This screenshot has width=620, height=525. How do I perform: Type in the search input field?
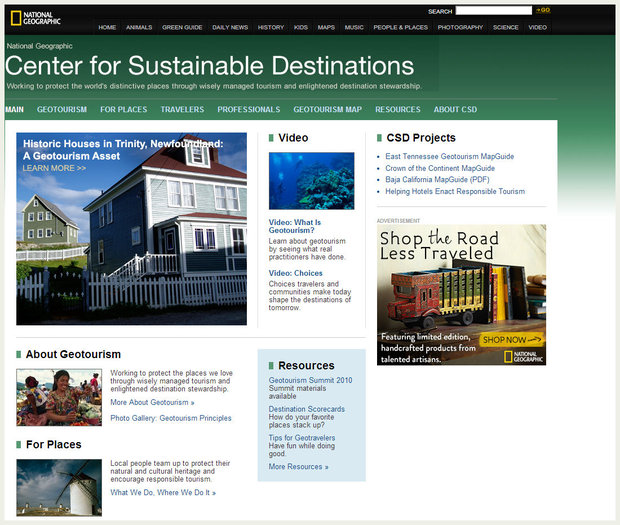pyautogui.click(x=494, y=11)
